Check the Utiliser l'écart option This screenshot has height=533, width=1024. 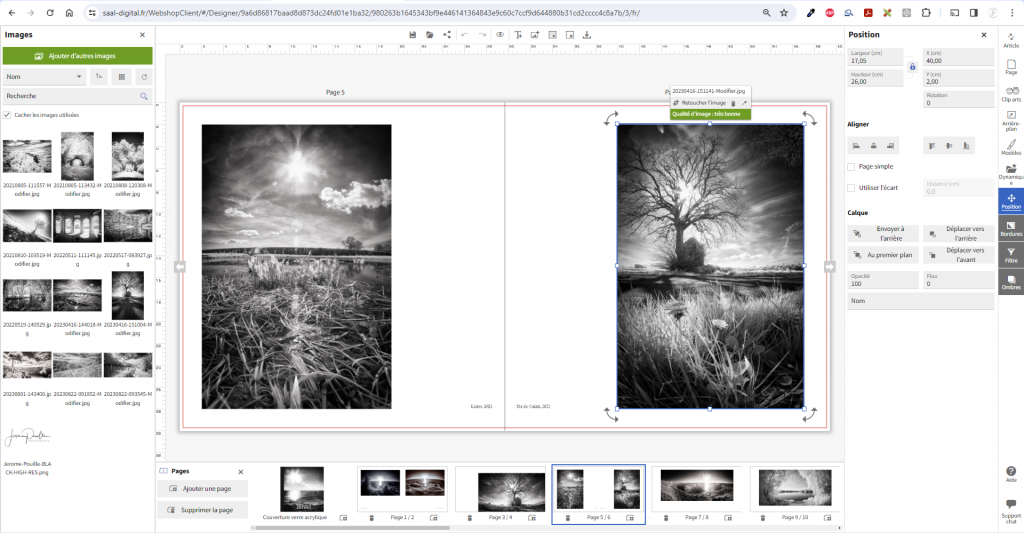(851, 188)
